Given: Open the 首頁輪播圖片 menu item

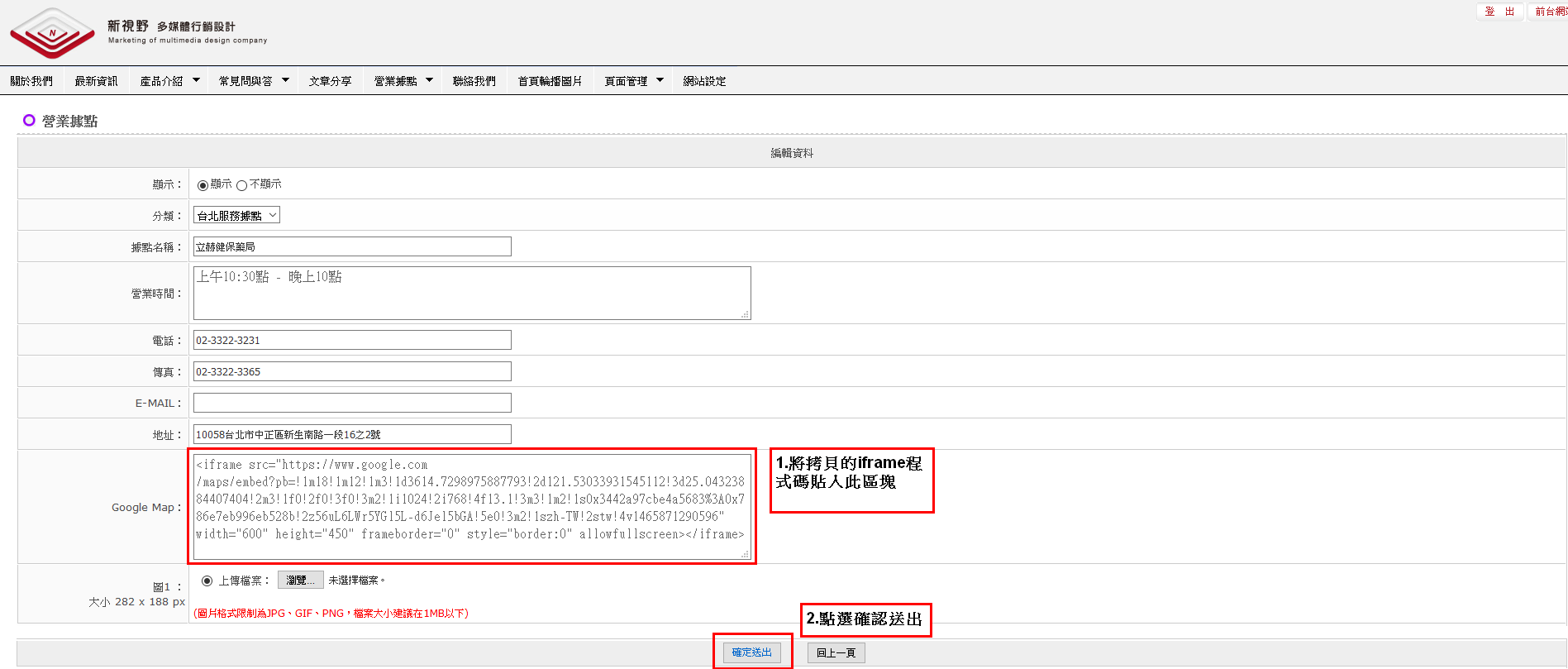Looking at the screenshot, I should tap(550, 81).
